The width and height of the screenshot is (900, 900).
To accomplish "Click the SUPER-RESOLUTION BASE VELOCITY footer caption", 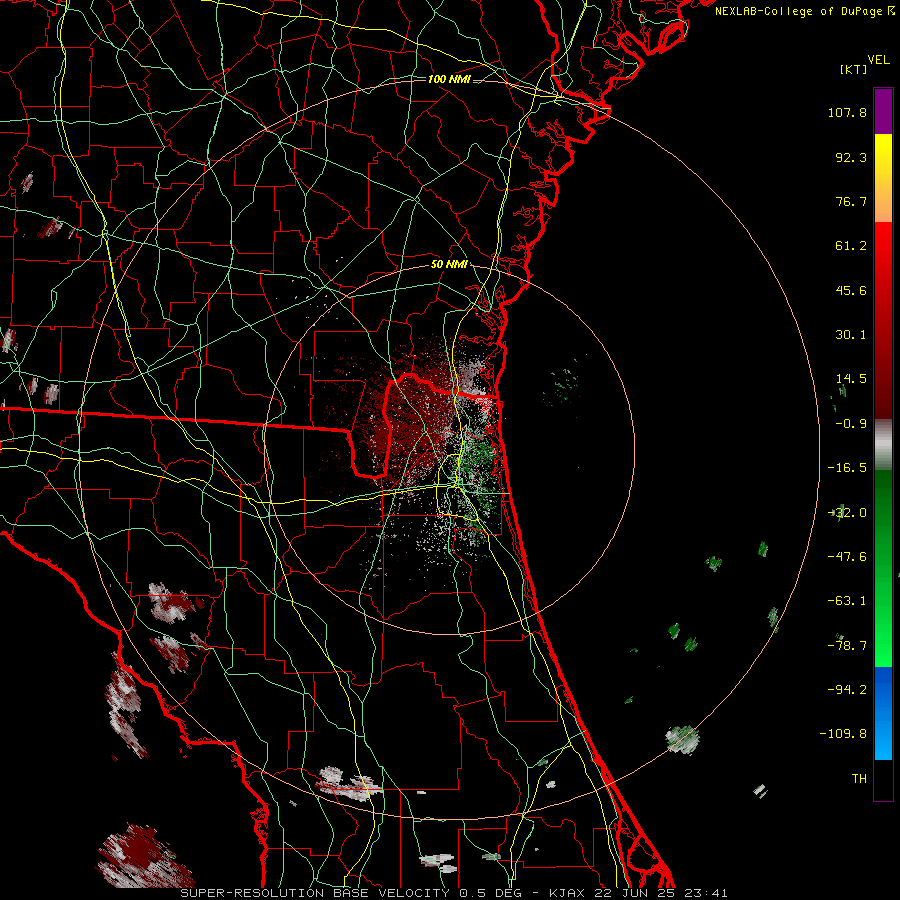I will click(x=453, y=893).
